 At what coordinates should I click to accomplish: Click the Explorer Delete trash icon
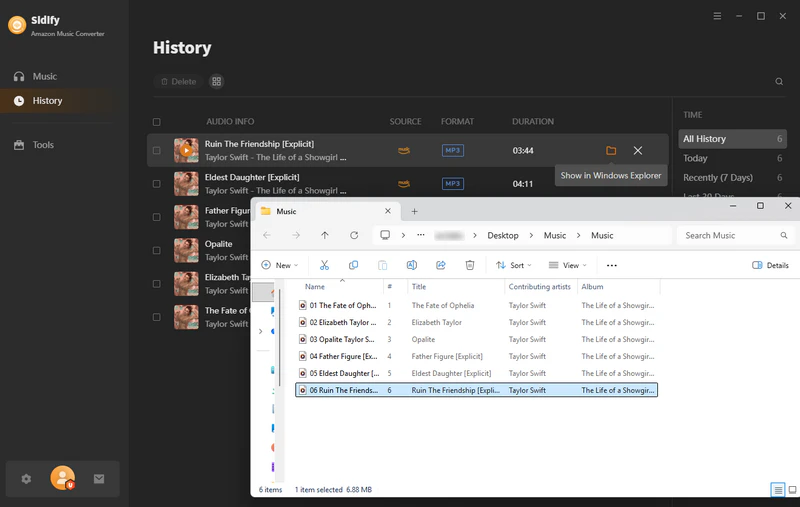[470, 265]
